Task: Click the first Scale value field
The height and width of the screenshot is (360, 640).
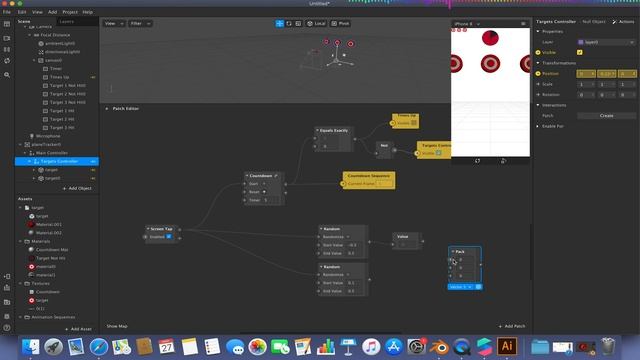Action: (586, 84)
